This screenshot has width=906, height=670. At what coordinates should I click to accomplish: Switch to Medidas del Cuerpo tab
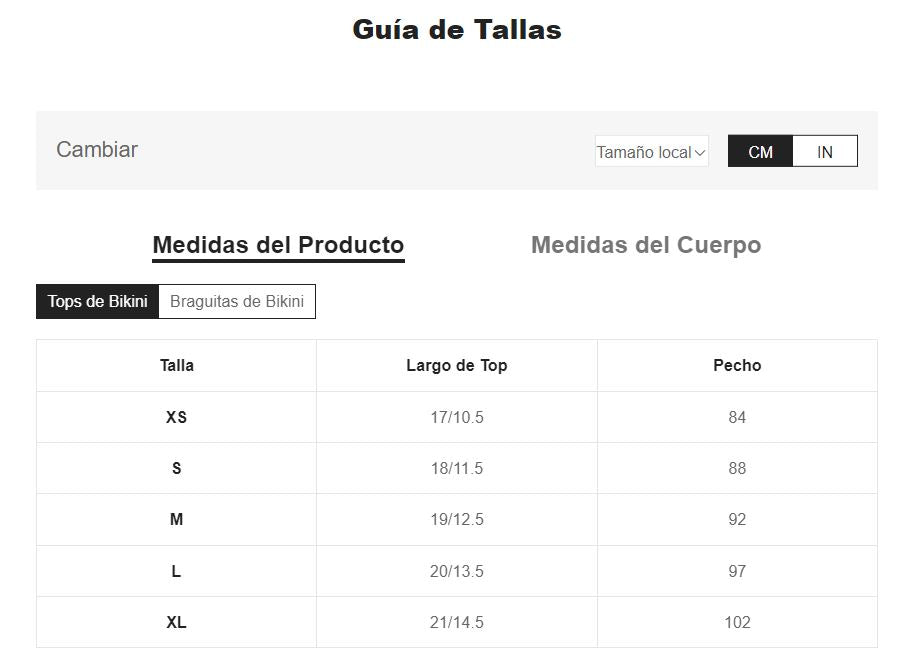[x=646, y=245]
